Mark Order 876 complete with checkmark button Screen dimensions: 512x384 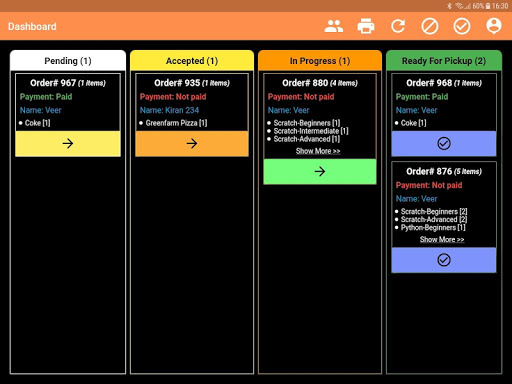tap(444, 260)
